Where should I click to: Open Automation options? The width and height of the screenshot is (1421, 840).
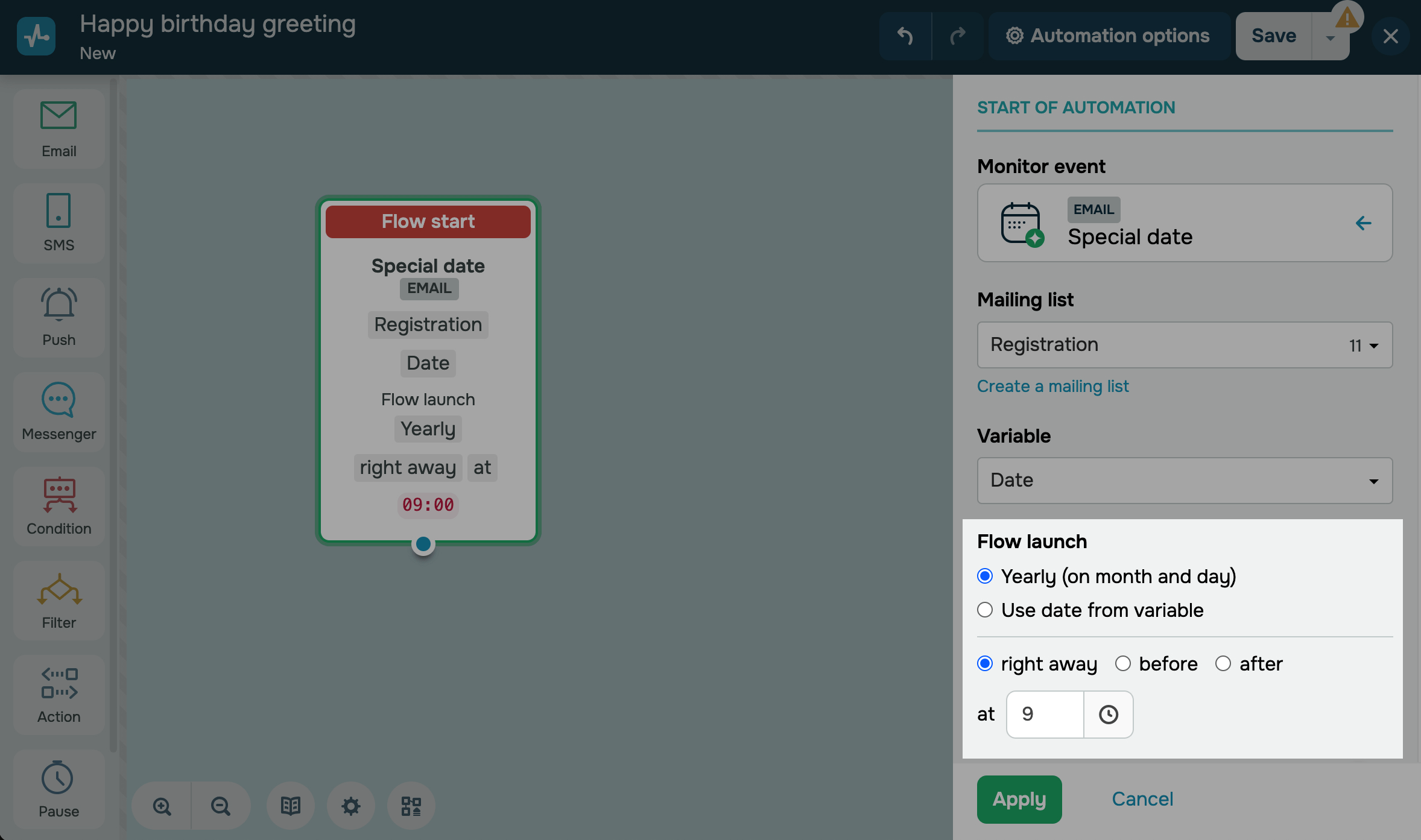coord(1109,36)
